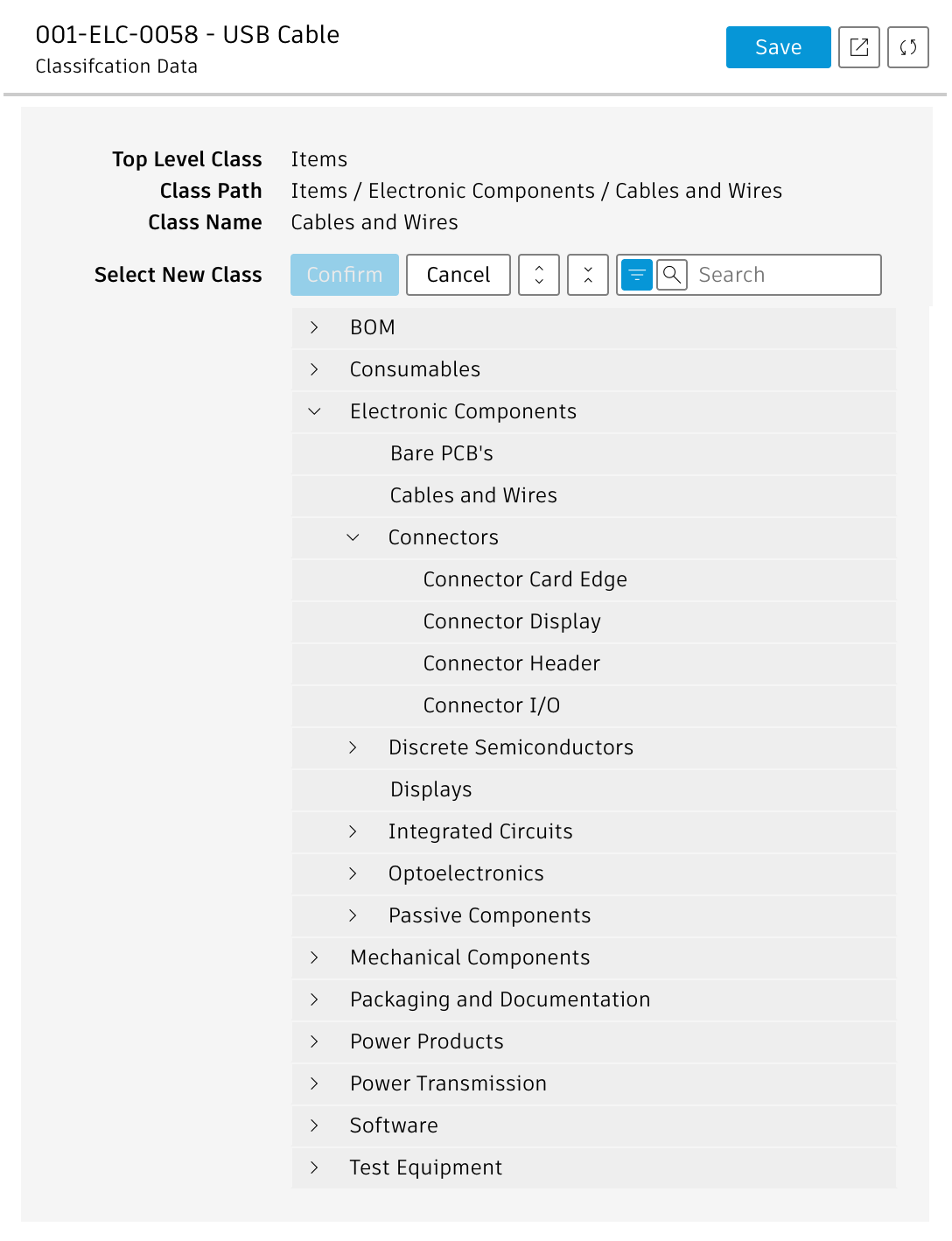Toggle the blue filter icon

point(637,275)
